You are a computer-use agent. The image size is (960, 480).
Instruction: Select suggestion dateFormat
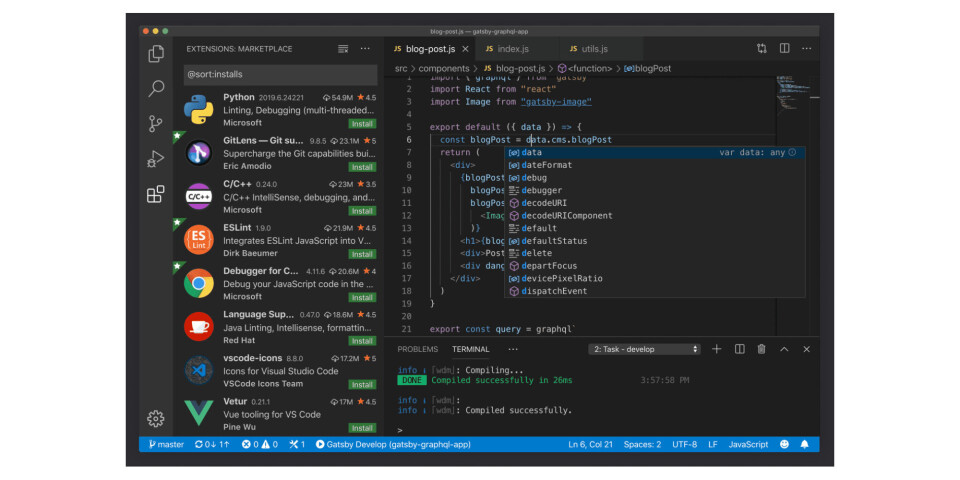click(x=654, y=165)
